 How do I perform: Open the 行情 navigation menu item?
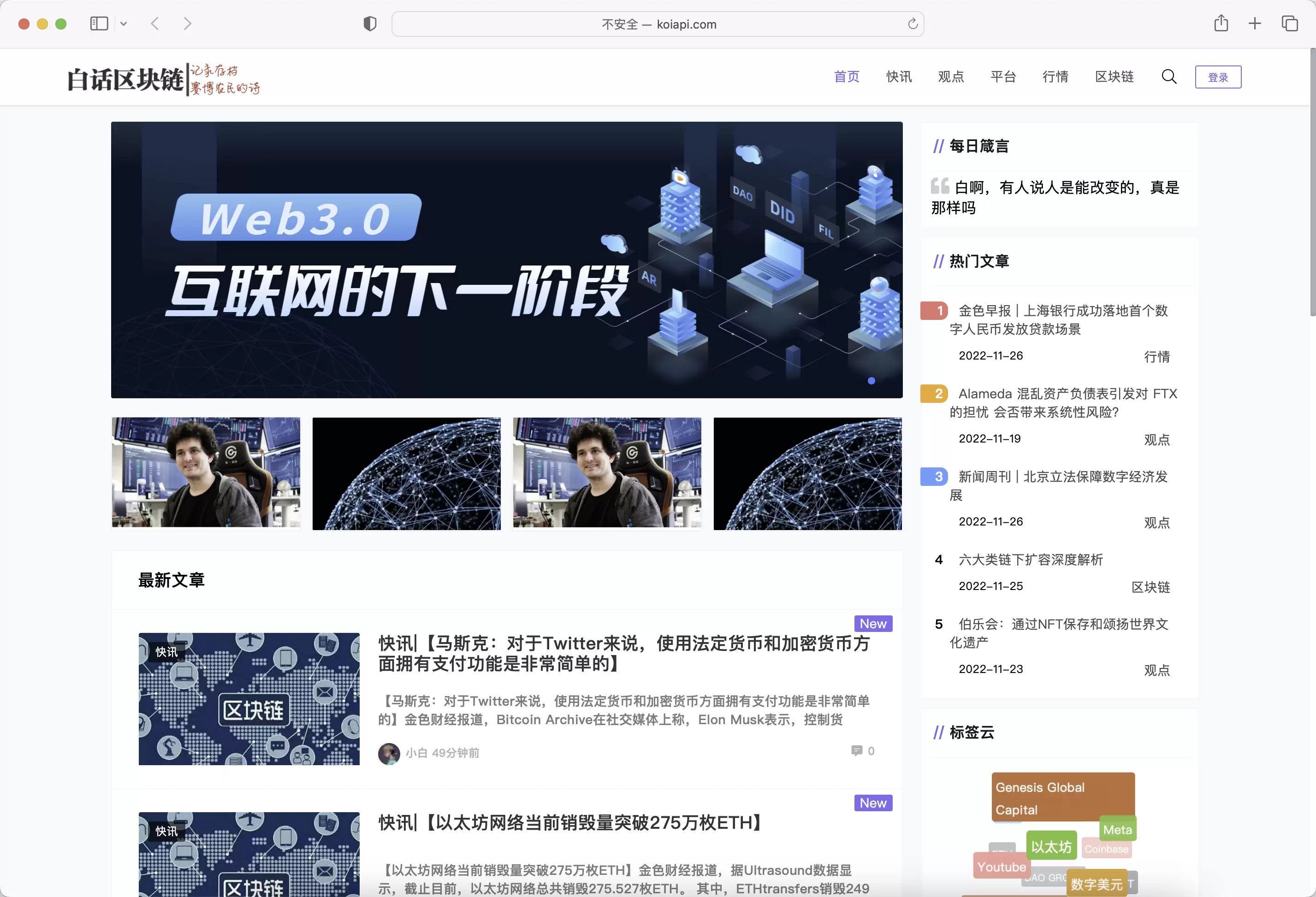(x=1055, y=77)
